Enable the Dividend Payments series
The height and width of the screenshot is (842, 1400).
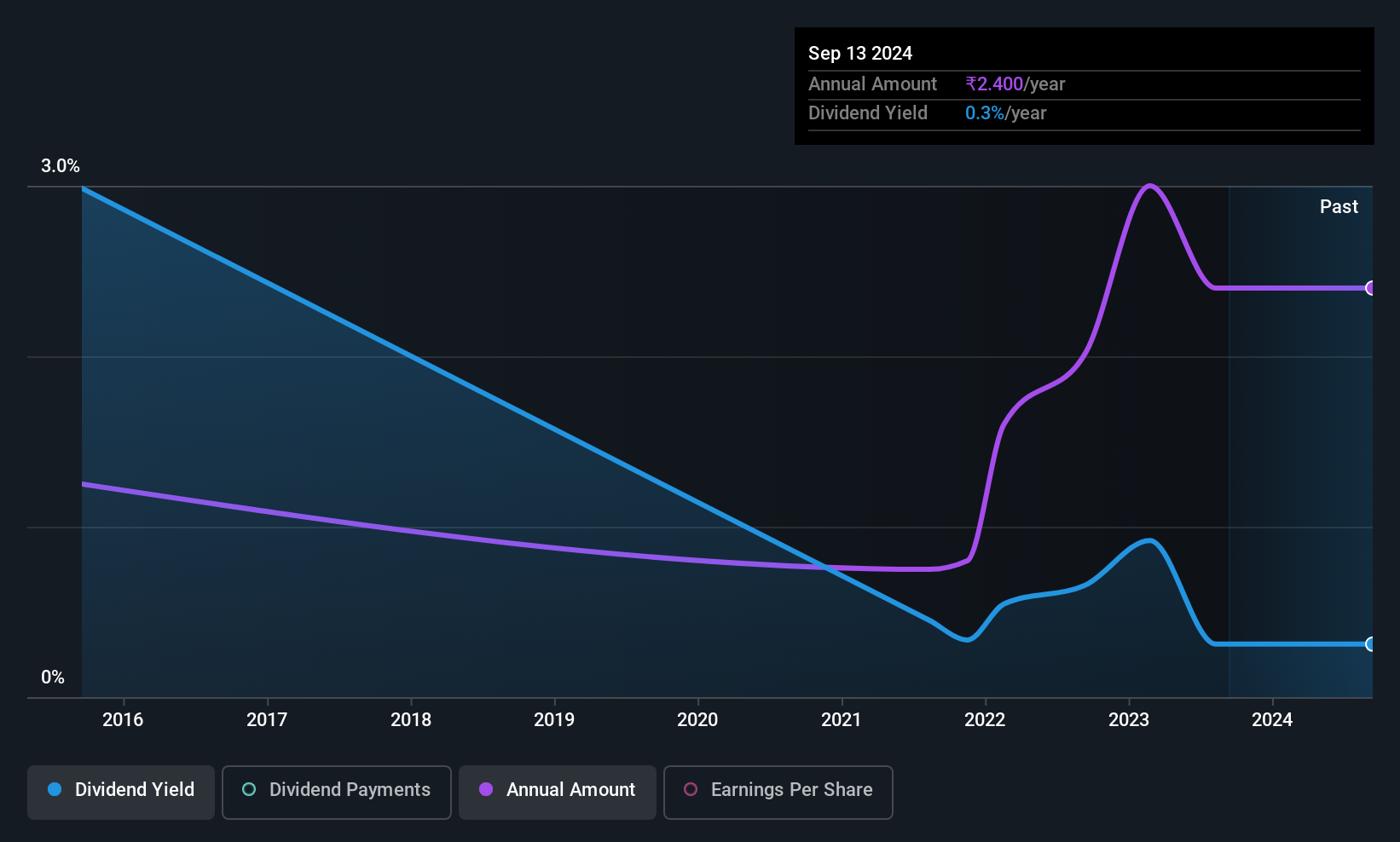(337, 792)
